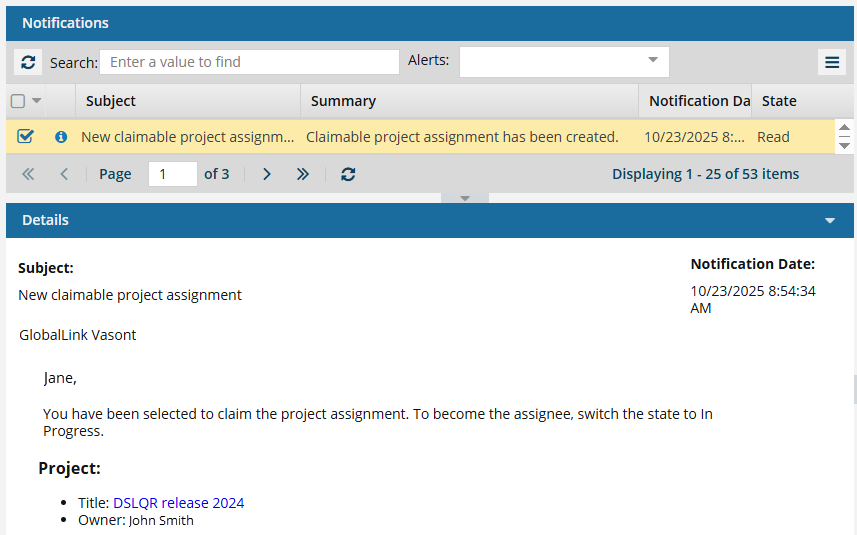
Task: Sort by the State column header
Action: 779,101
